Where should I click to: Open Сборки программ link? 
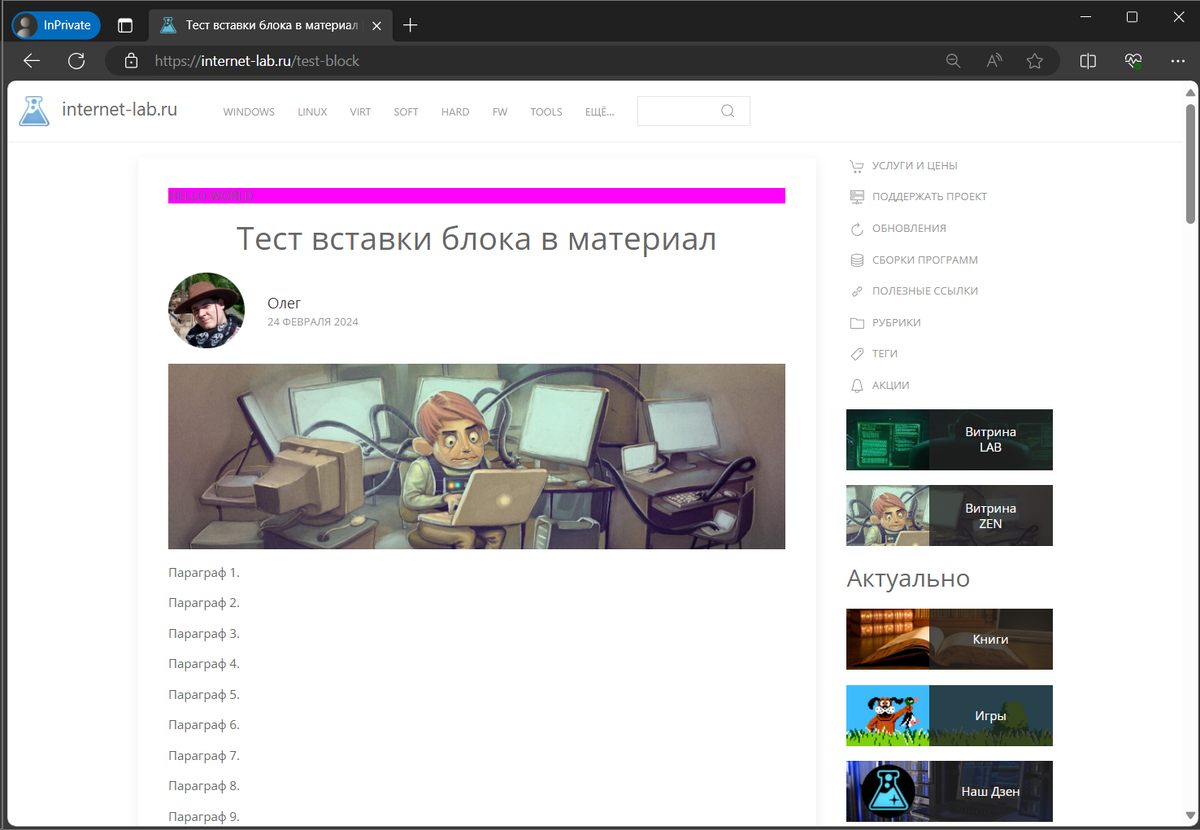[x=925, y=260]
